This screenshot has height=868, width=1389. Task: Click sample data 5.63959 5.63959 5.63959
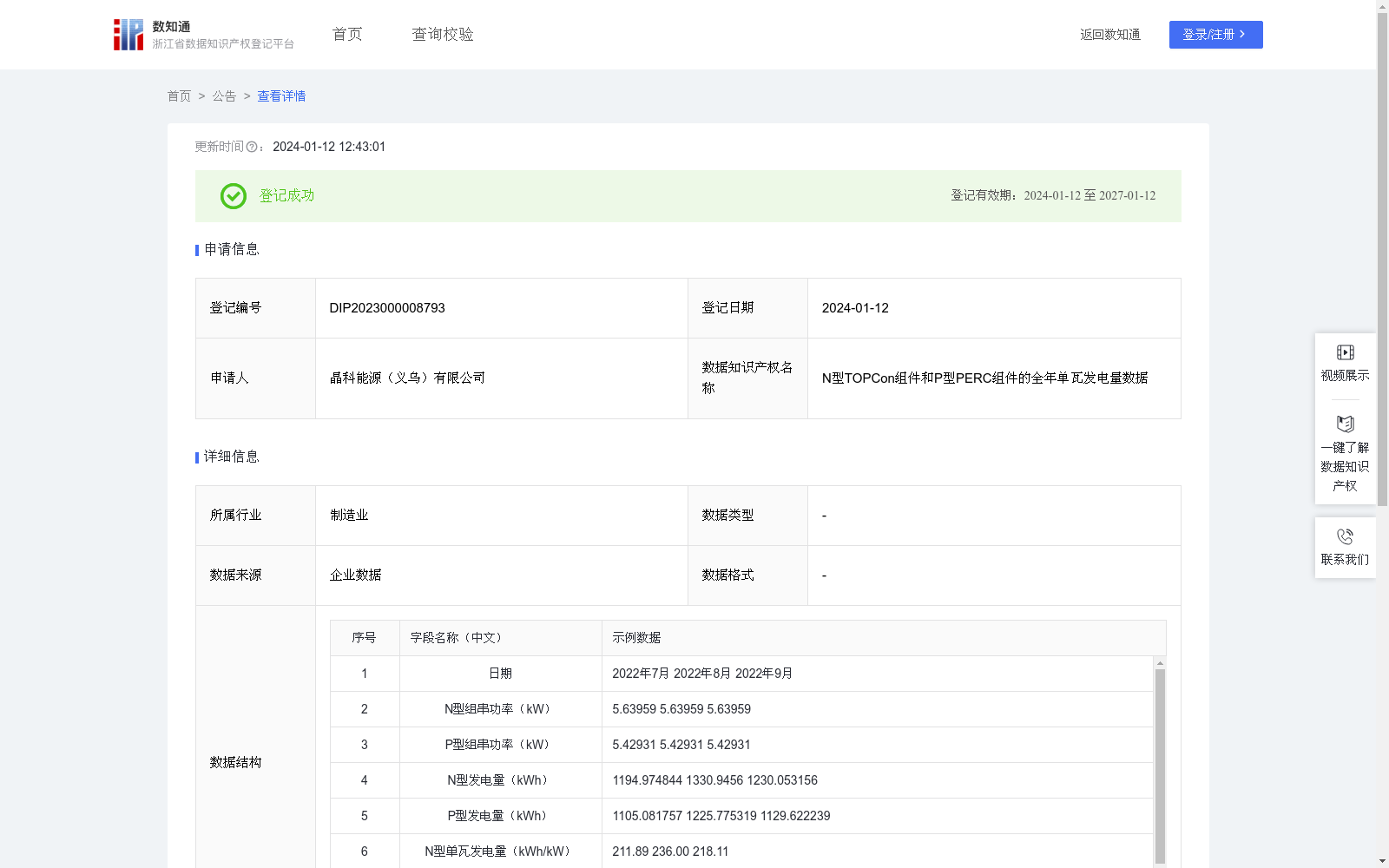pyautogui.click(x=681, y=709)
